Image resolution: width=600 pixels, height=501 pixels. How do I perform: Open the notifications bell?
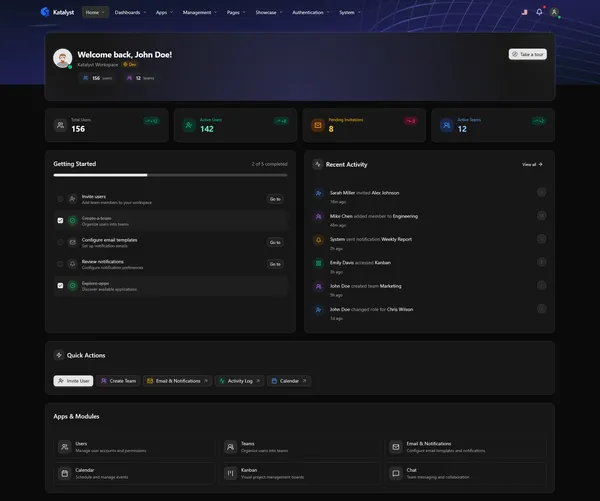click(539, 12)
